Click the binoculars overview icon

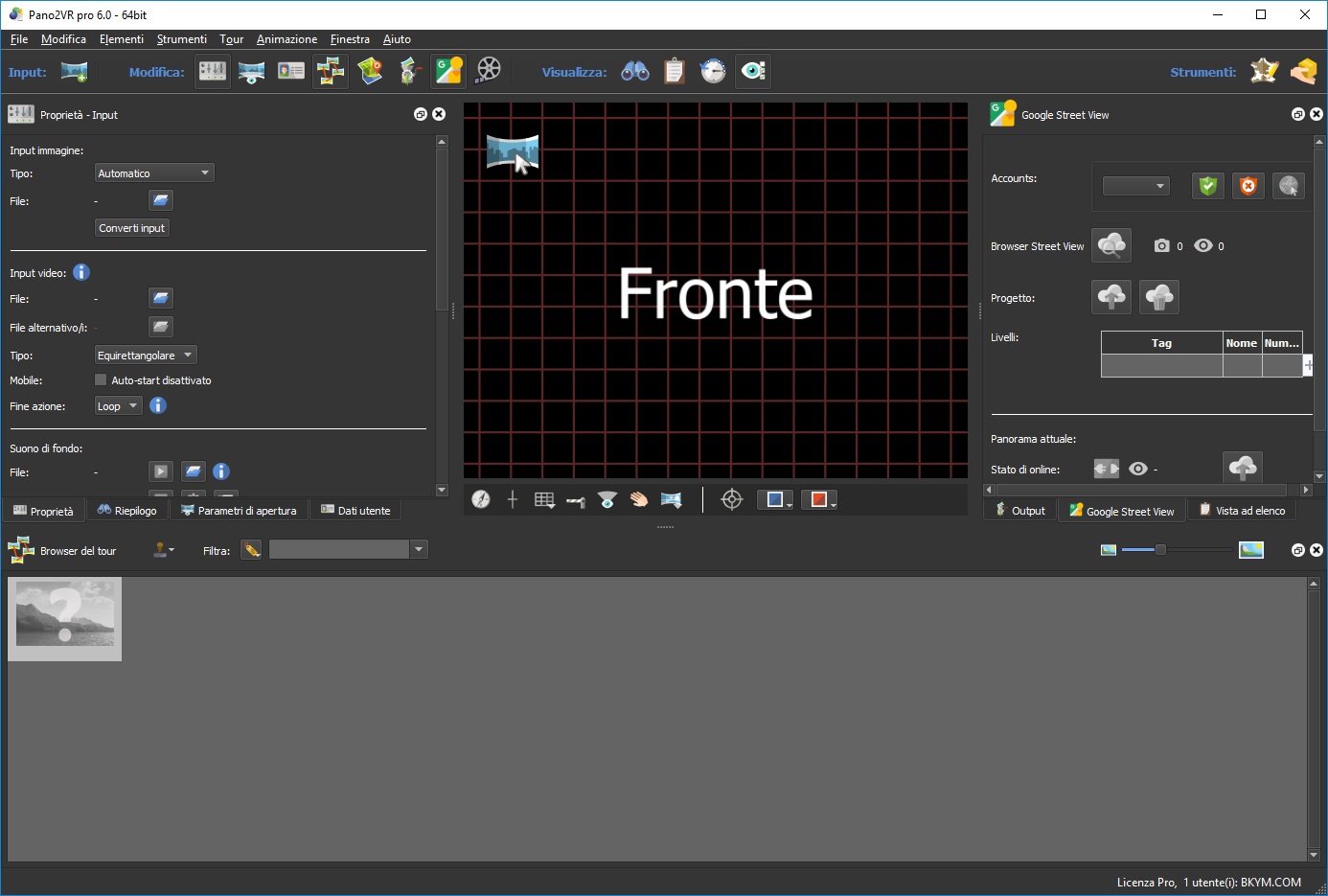pyautogui.click(x=635, y=71)
